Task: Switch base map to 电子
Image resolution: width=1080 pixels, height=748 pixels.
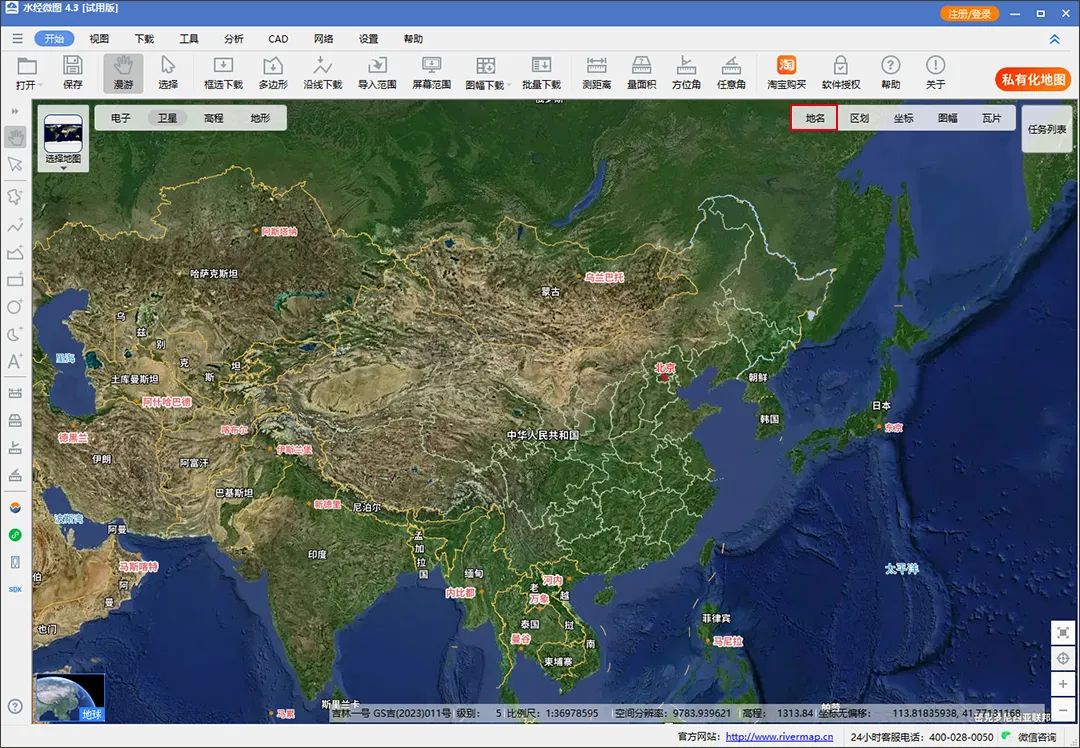Action: pyautogui.click(x=121, y=118)
